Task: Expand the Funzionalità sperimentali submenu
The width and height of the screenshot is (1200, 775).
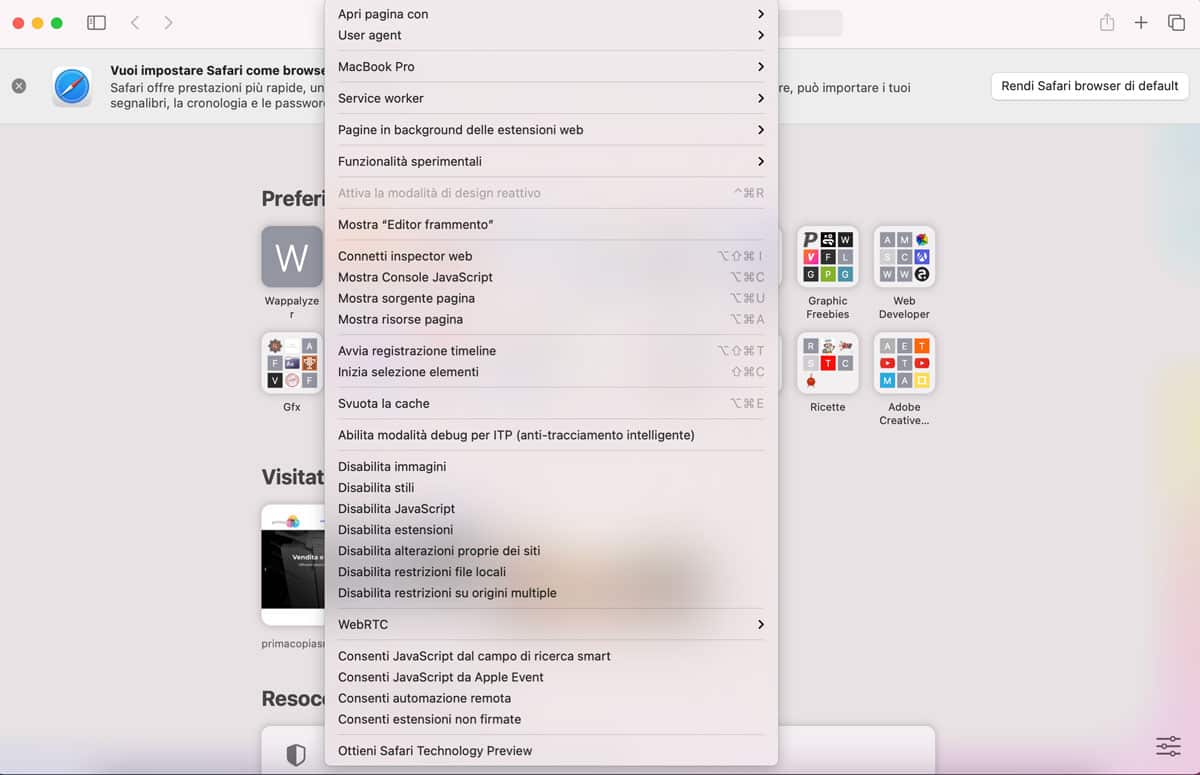Action: point(551,161)
